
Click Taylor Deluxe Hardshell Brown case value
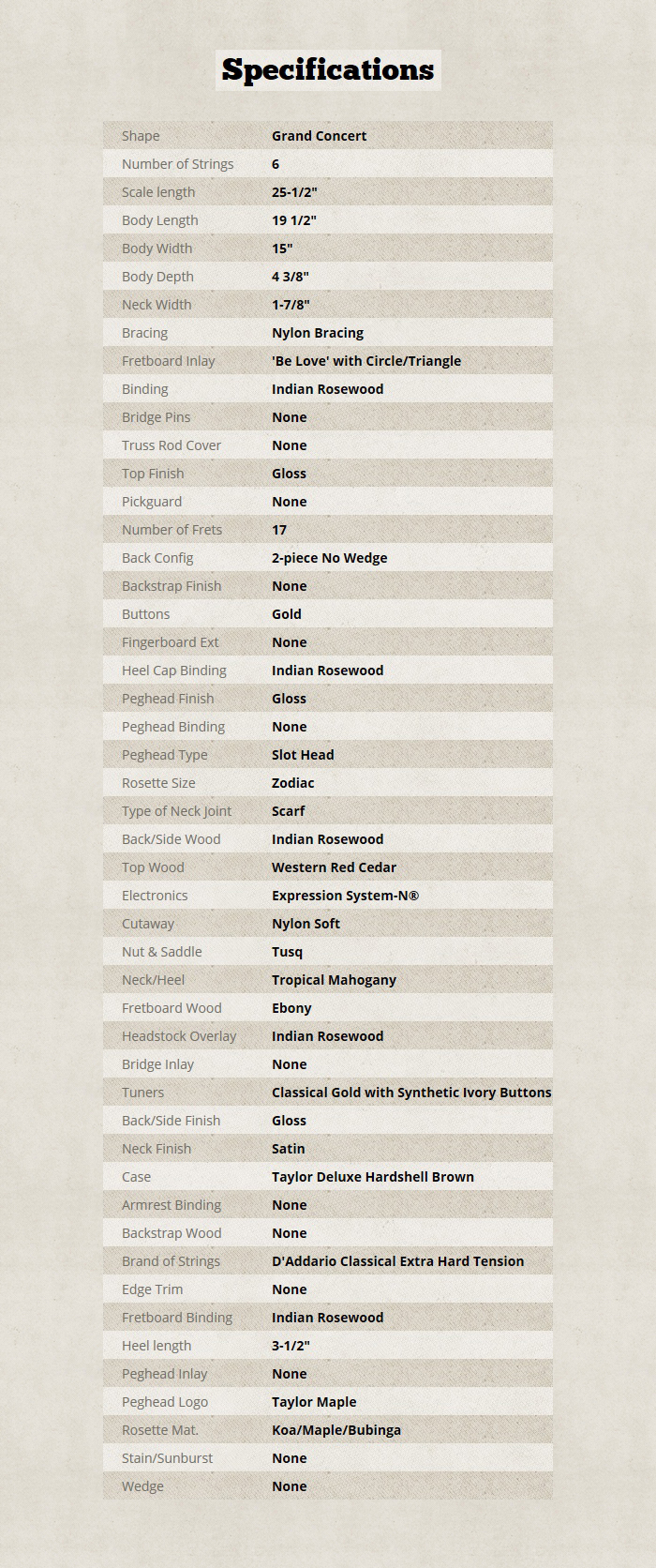tap(373, 1177)
